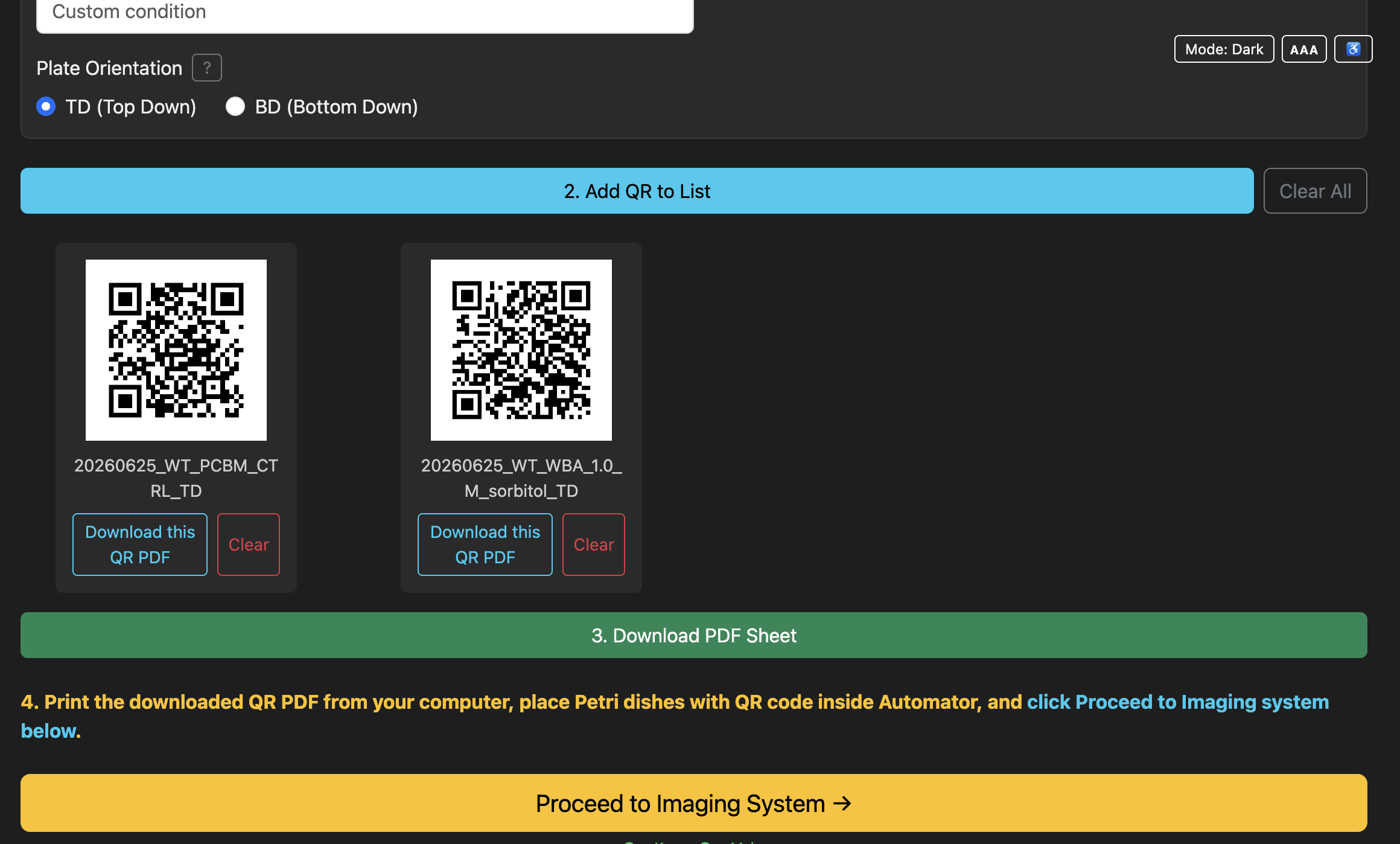The width and height of the screenshot is (1400, 844).
Task: Clear the 20260625_WT_PCBM_CTRL_TD QR entry
Action: [249, 545]
